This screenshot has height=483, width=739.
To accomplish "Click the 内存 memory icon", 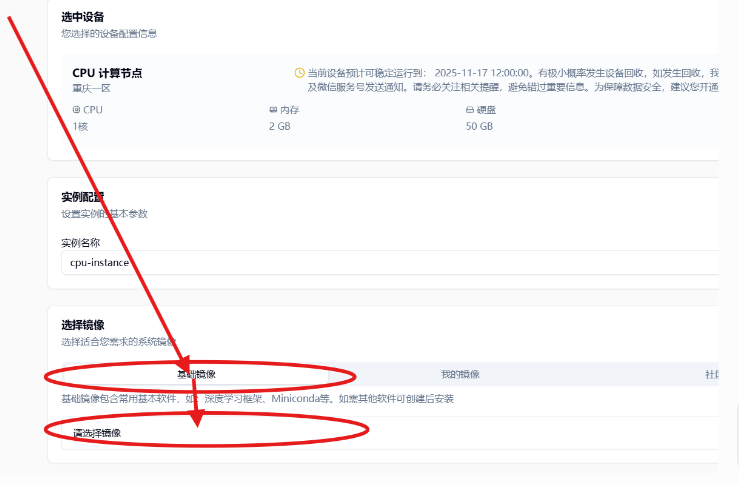I will (x=273, y=110).
